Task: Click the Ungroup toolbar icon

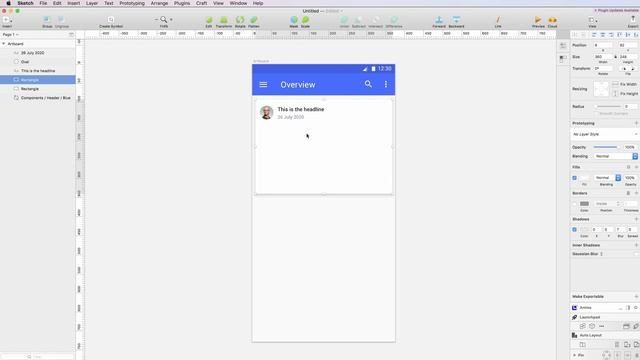Action: 62,20
